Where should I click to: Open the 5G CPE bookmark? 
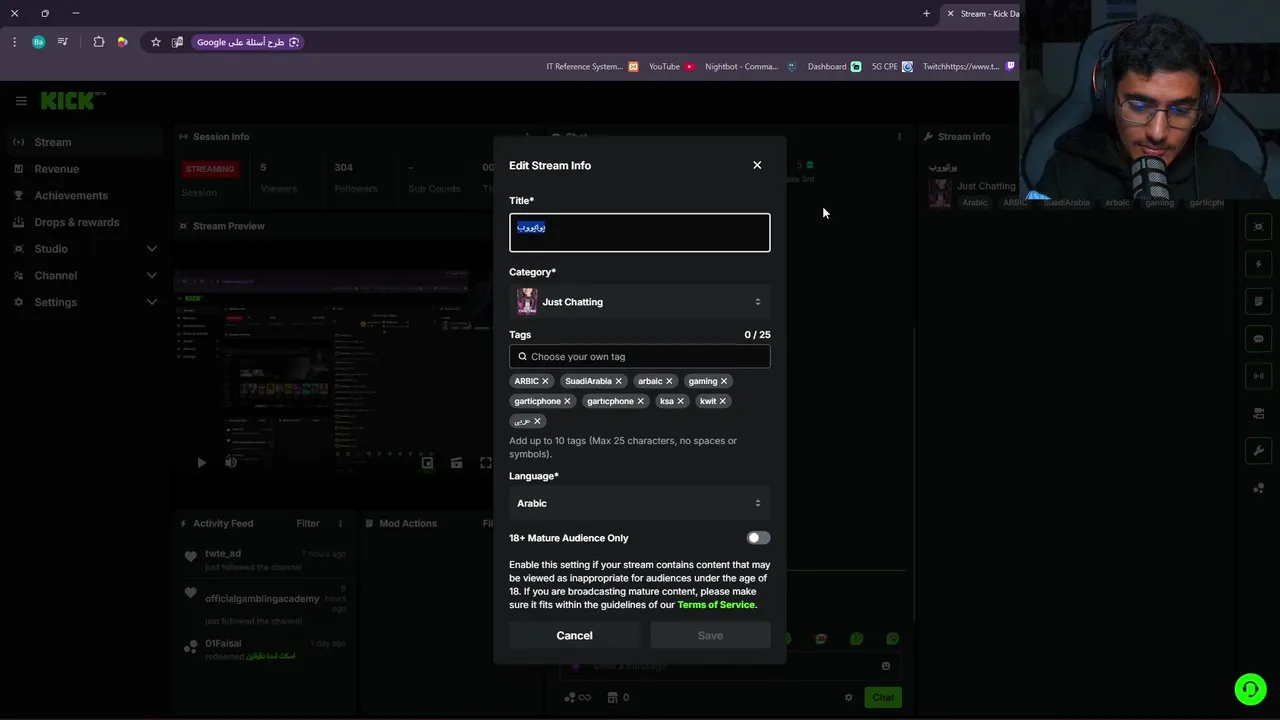(892, 67)
